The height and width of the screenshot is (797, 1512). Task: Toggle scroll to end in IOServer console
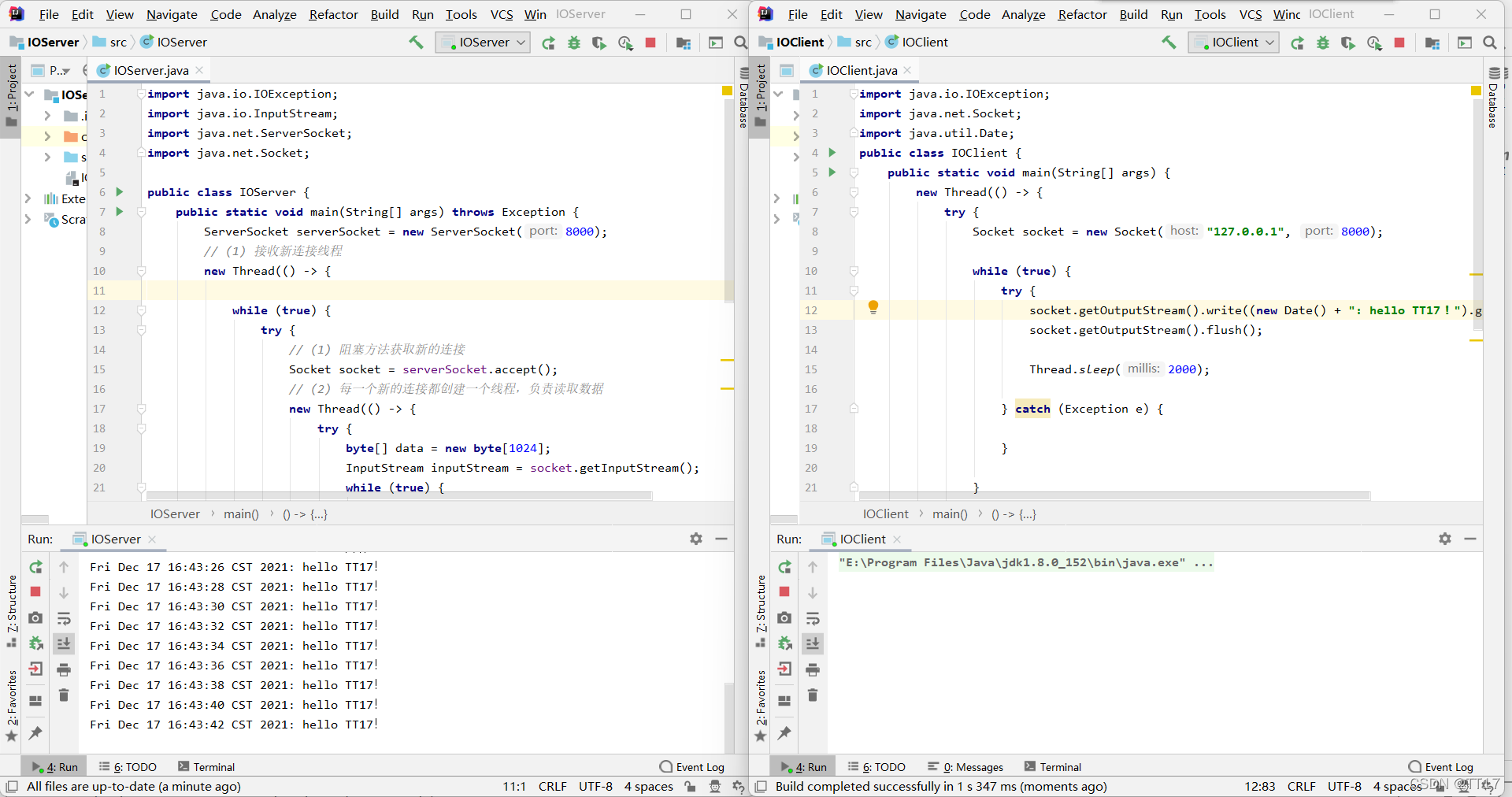[x=64, y=643]
